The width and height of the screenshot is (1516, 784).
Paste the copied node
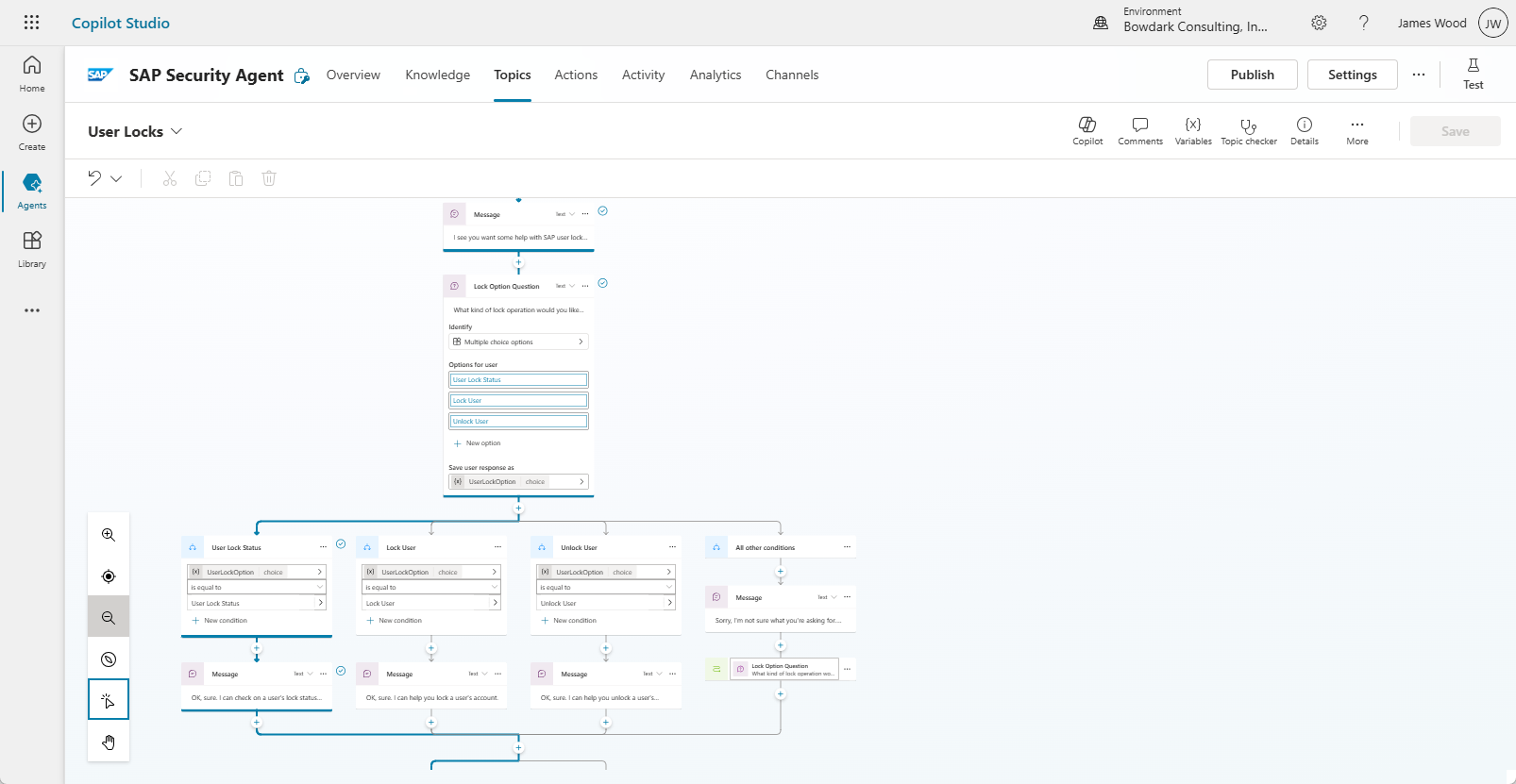236,178
